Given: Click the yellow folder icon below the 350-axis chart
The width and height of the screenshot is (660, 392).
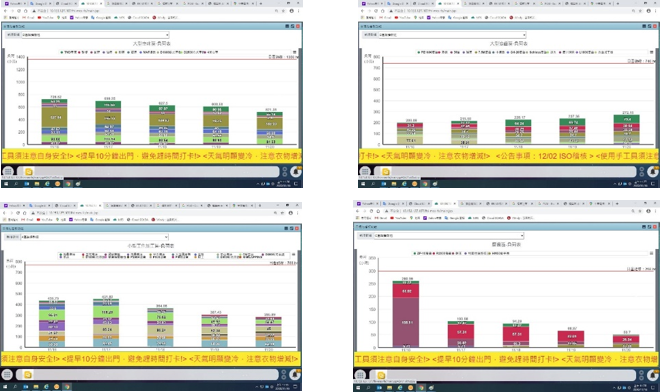Looking at the screenshot, I should pos(381,375).
